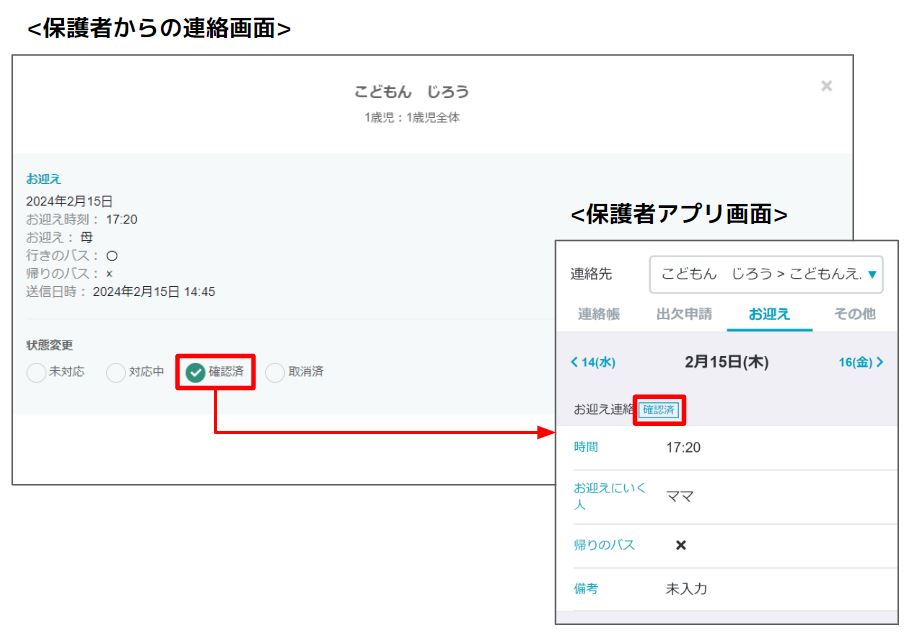Close the こどもん じろう dialog
Image resolution: width=917 pixels, height=640 pixels.
826,86
